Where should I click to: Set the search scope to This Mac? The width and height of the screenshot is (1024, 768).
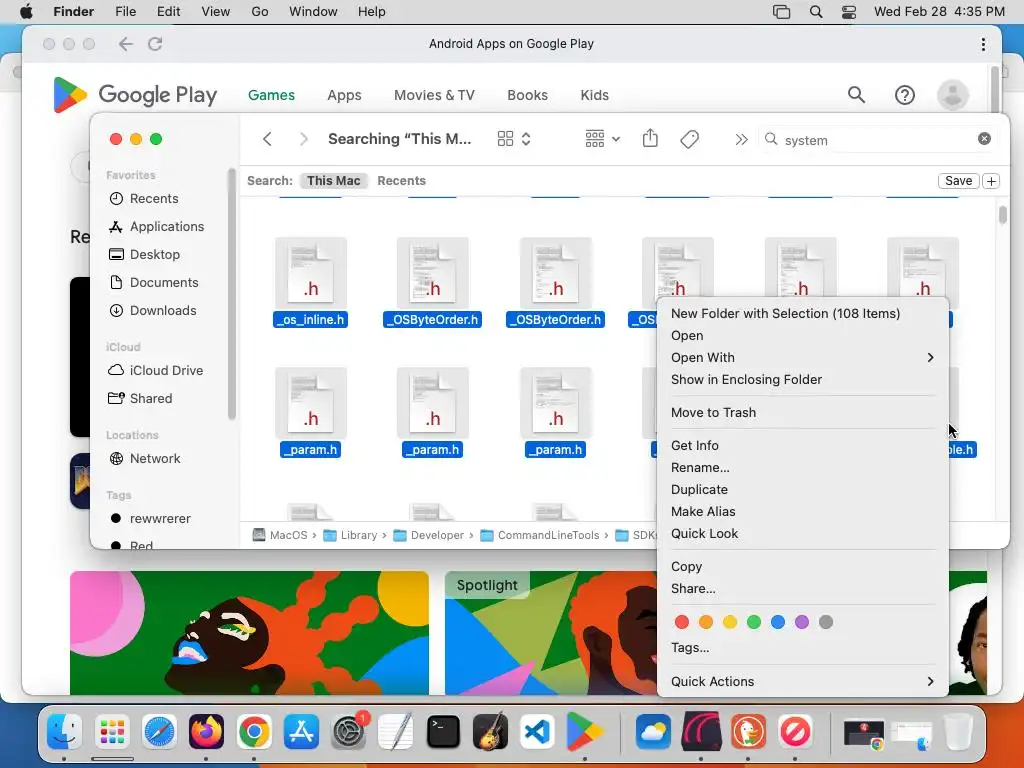click(x=334, y=181)
